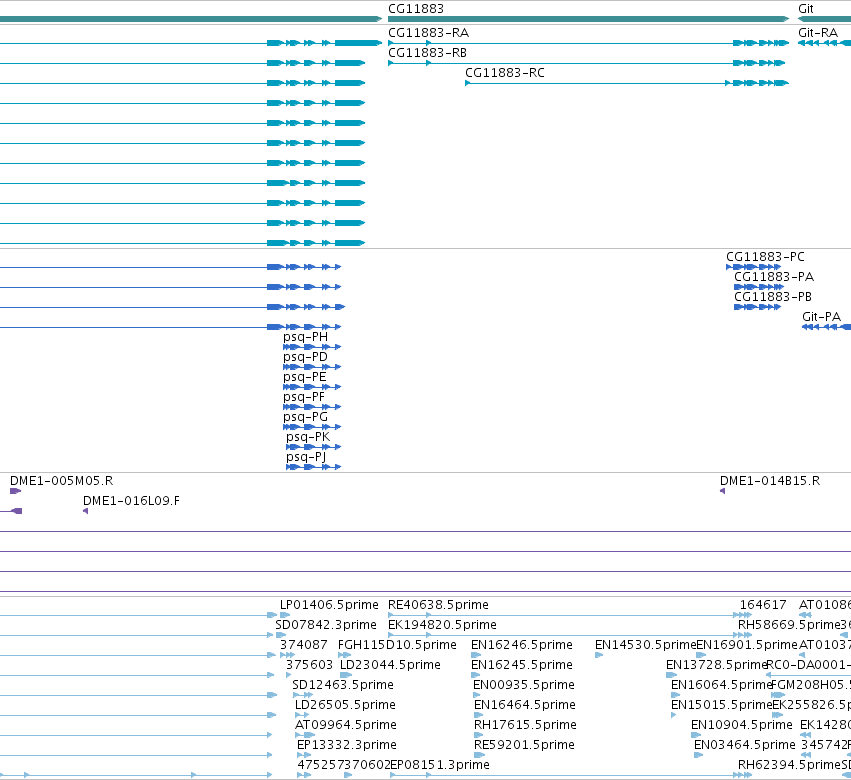
Task: Select the Git-RA transcript label
Action: (x=818, y=33)
